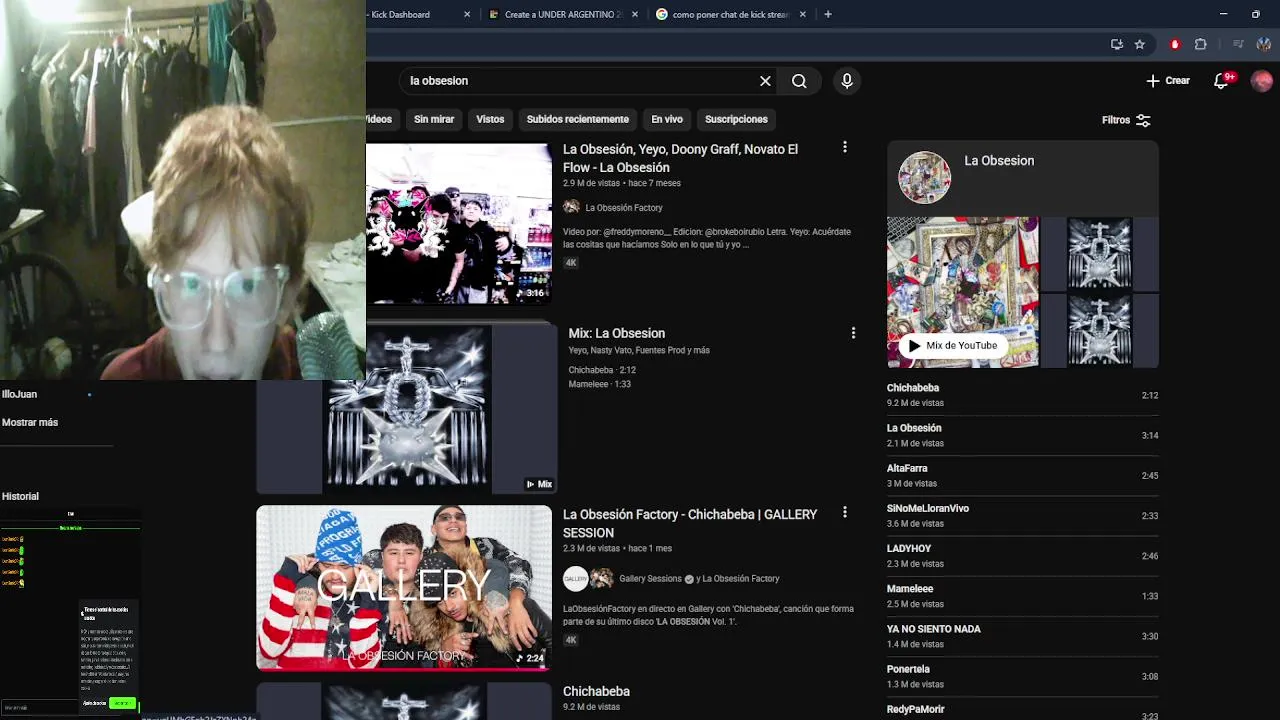
Task: Open the browser media controls icon
Action: click(x=1238, y=44)
